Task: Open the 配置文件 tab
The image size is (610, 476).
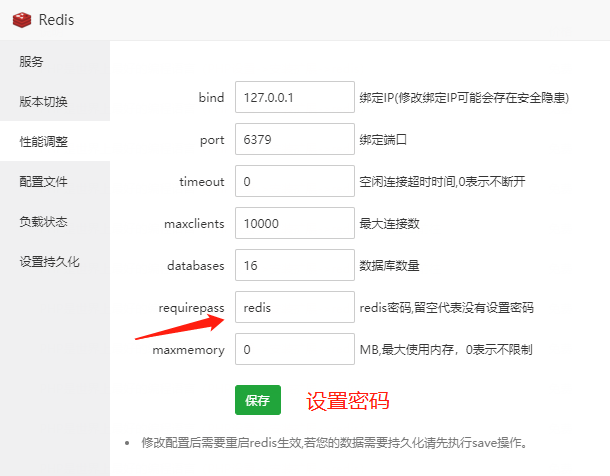Action: coord(44,182)
